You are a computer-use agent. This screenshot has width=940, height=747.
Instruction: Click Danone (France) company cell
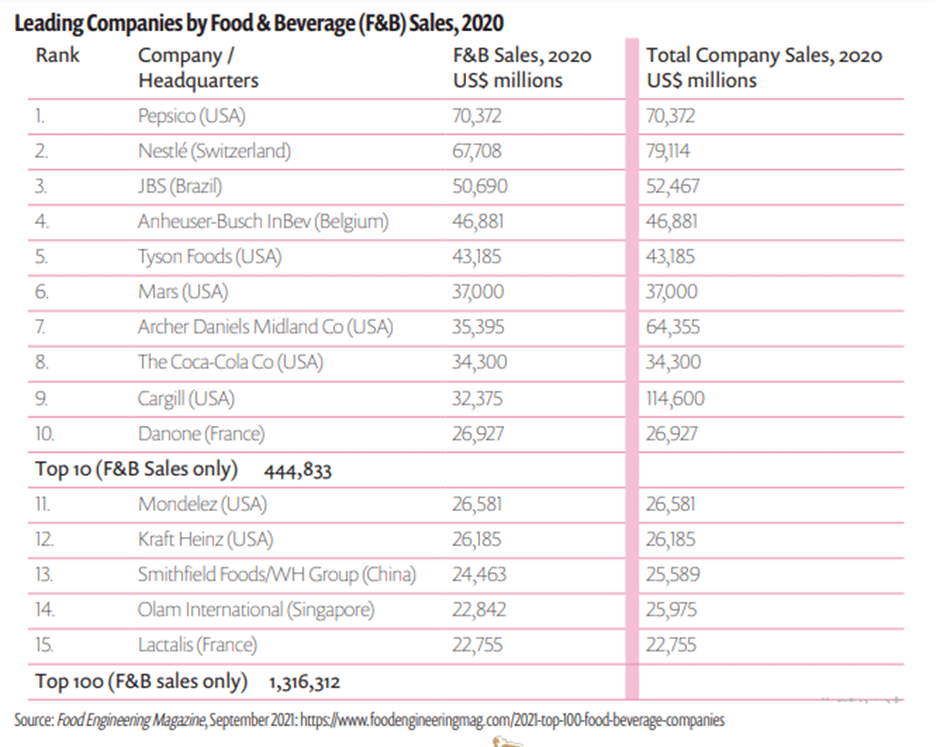201,433
